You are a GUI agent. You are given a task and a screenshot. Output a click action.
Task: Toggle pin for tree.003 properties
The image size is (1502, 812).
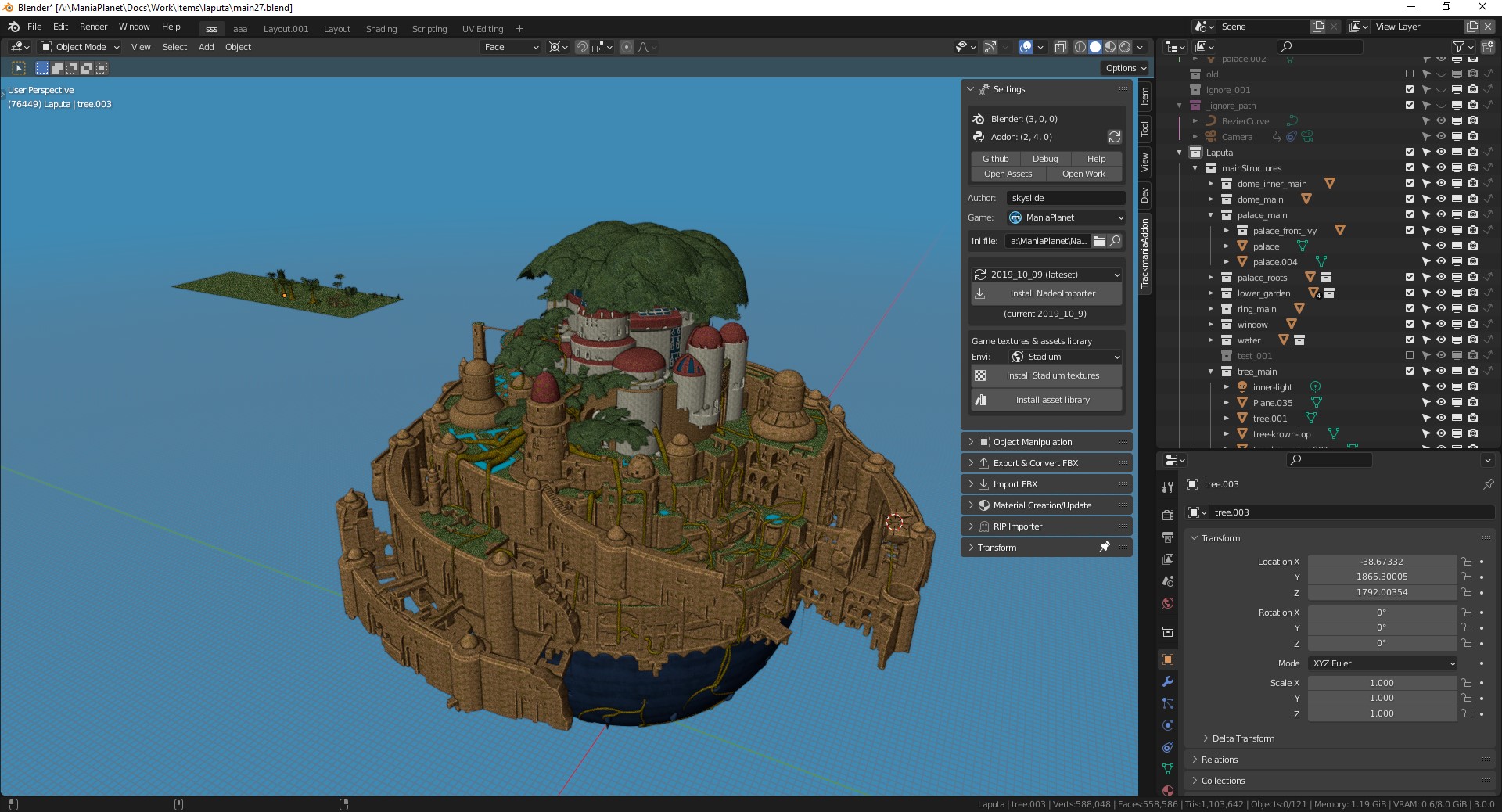coord(1488,484)
